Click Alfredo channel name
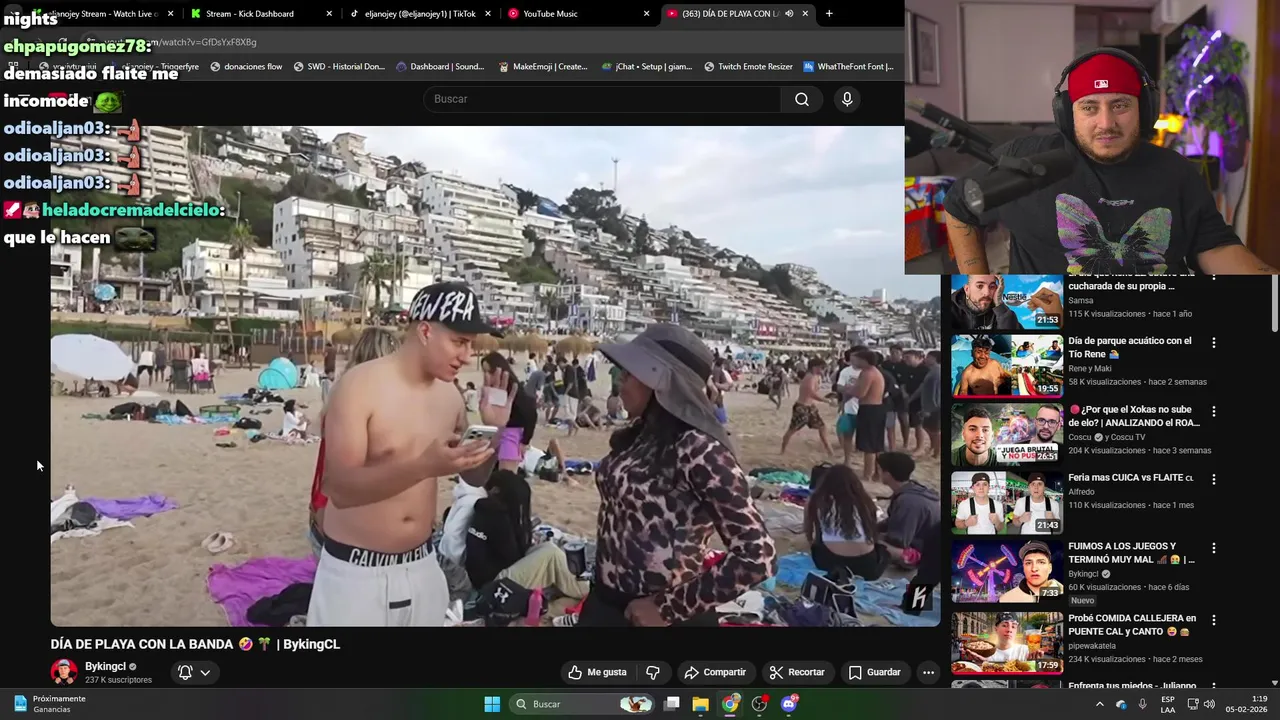Screen dimensions: 1280x720 click(x=1081, y=492)
